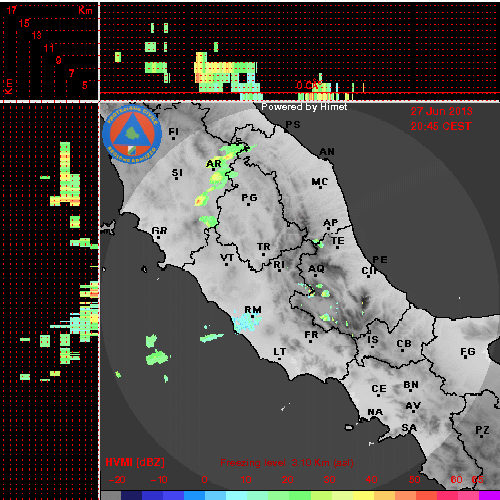
Task: Select the SA city label
Action: 409,427
